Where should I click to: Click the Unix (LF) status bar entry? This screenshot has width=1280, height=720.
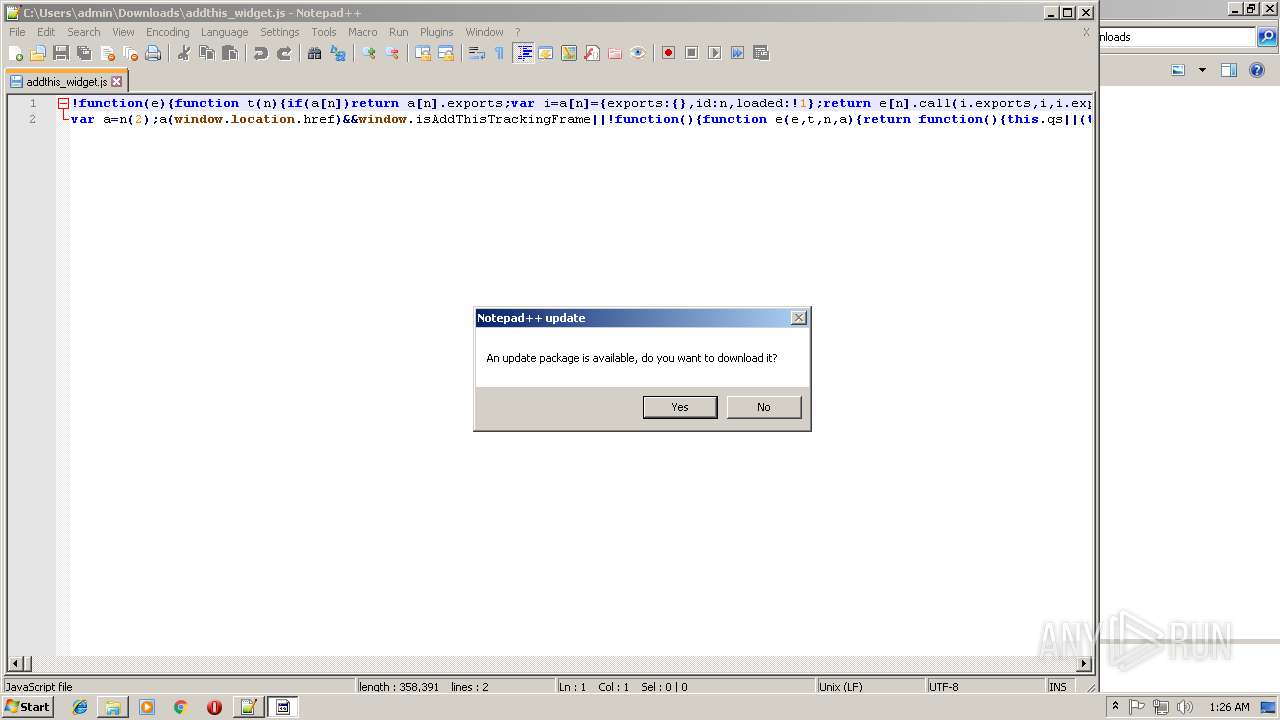(870, 687)
